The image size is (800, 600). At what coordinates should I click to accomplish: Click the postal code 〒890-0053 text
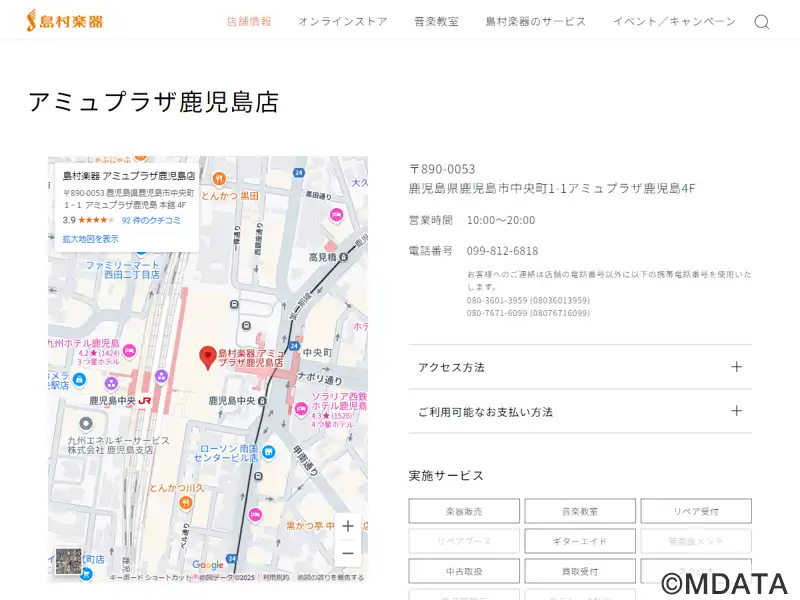coord(442,169)
